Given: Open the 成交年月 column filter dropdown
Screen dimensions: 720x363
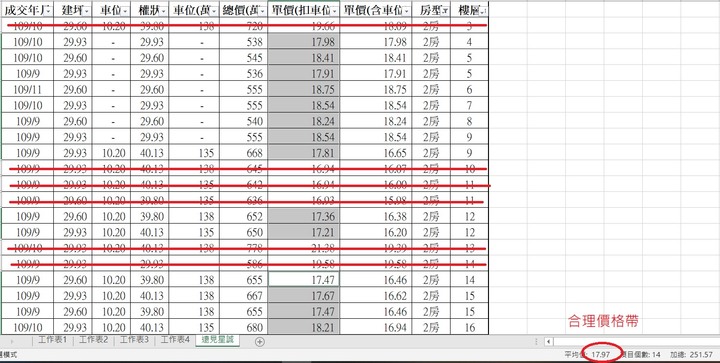Looking at the screenshot, I should pos(49,11).
